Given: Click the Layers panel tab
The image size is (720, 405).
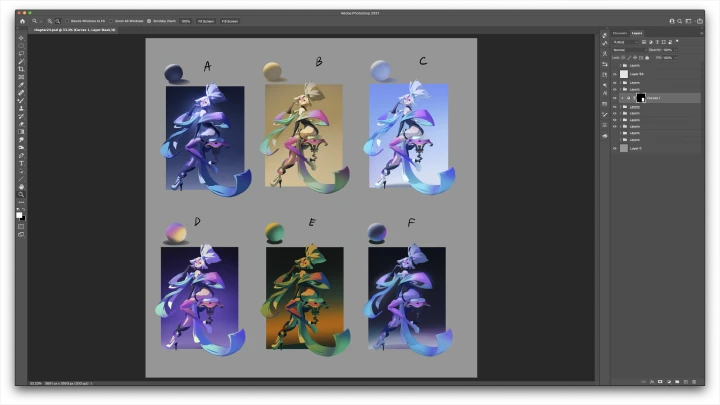Looking at the screenshot, I should 636,33.
